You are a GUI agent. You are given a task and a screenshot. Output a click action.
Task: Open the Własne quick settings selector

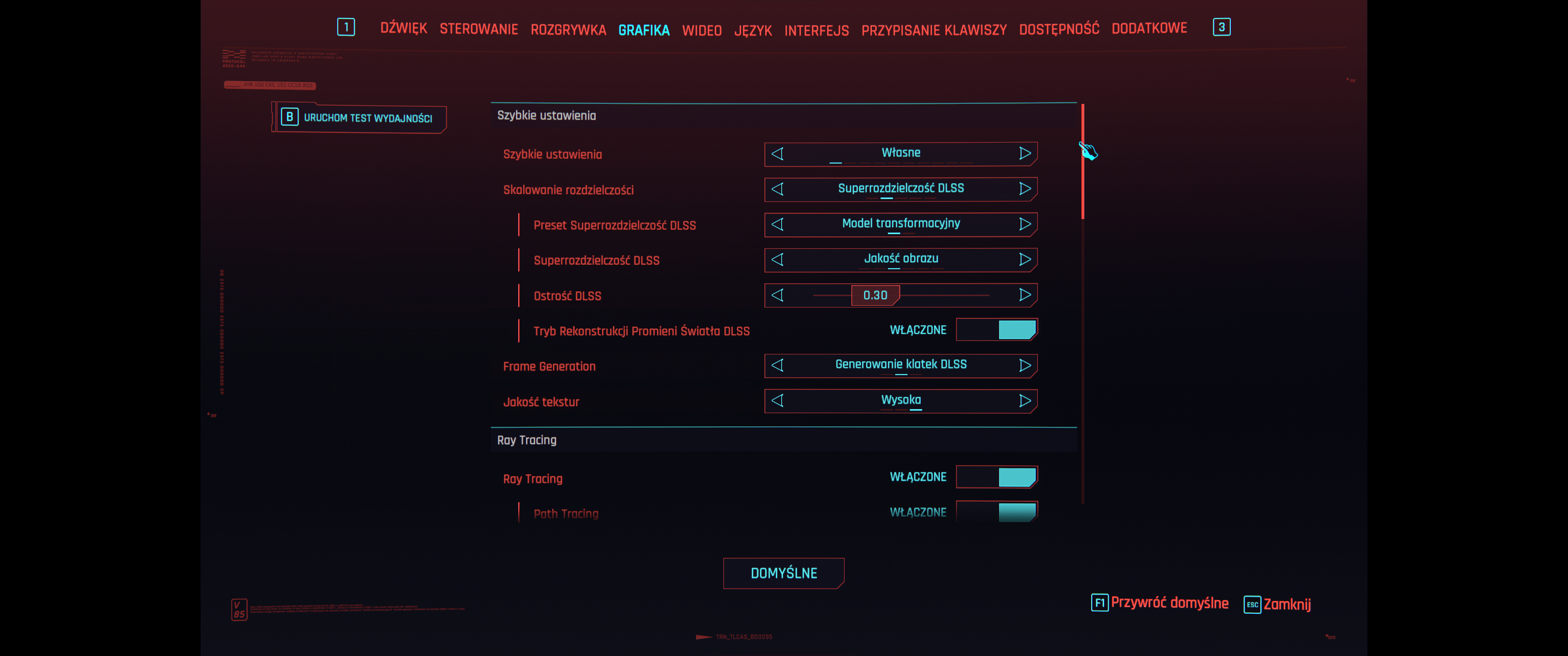click(x=900, y=154)
